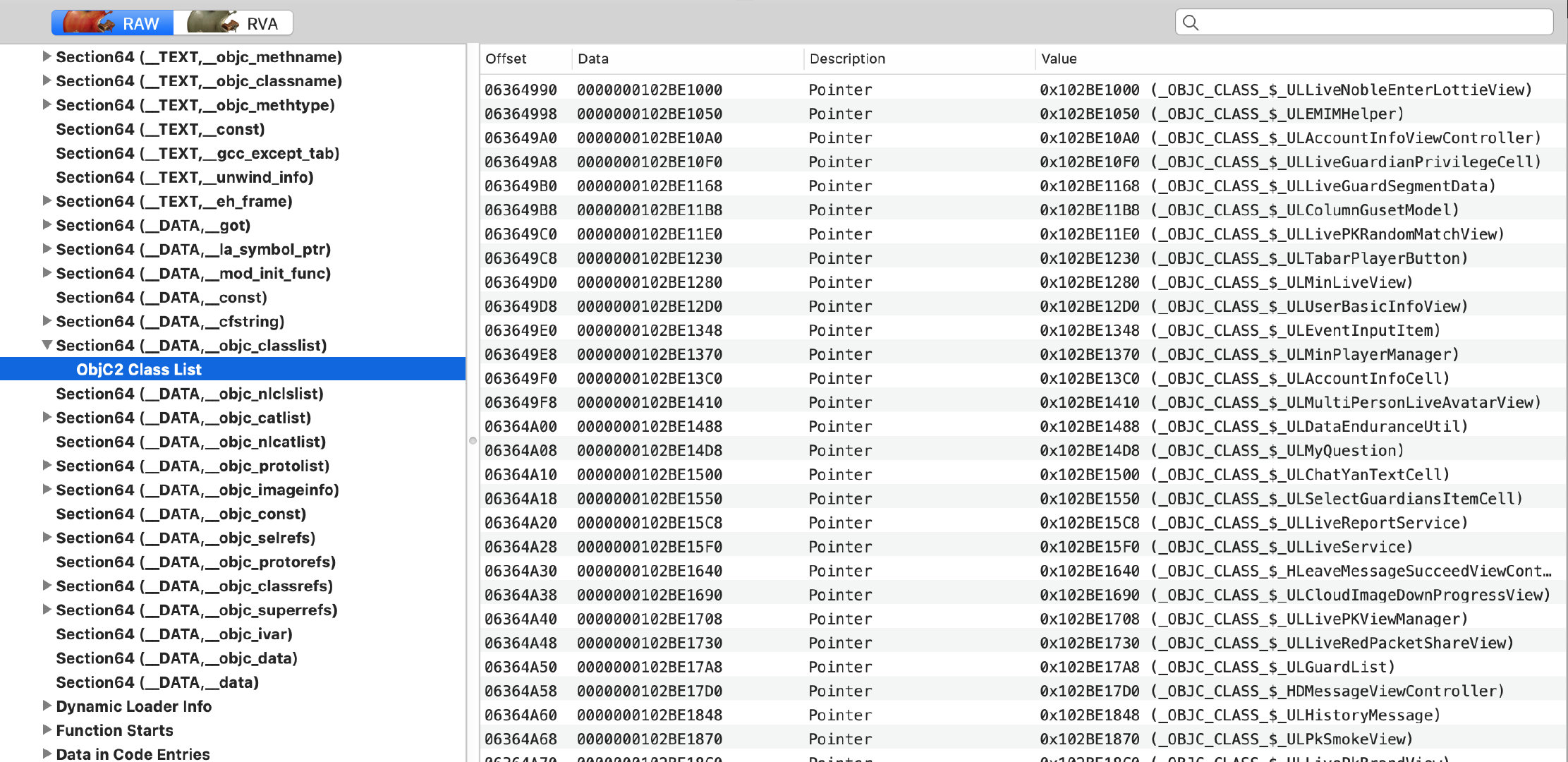This screenshot has width=1568, height=762.
Task: Click the Description column header
Action: coord(847,59)
